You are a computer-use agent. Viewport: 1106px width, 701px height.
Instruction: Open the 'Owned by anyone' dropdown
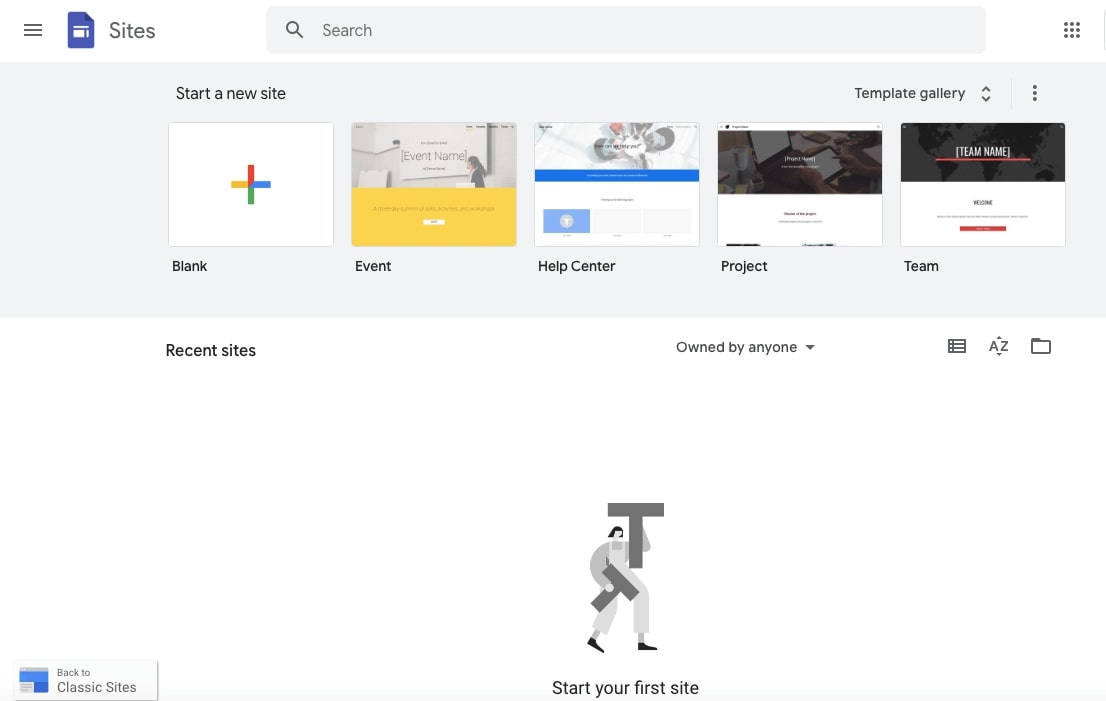pyautogui.click(x=745, y=347)
